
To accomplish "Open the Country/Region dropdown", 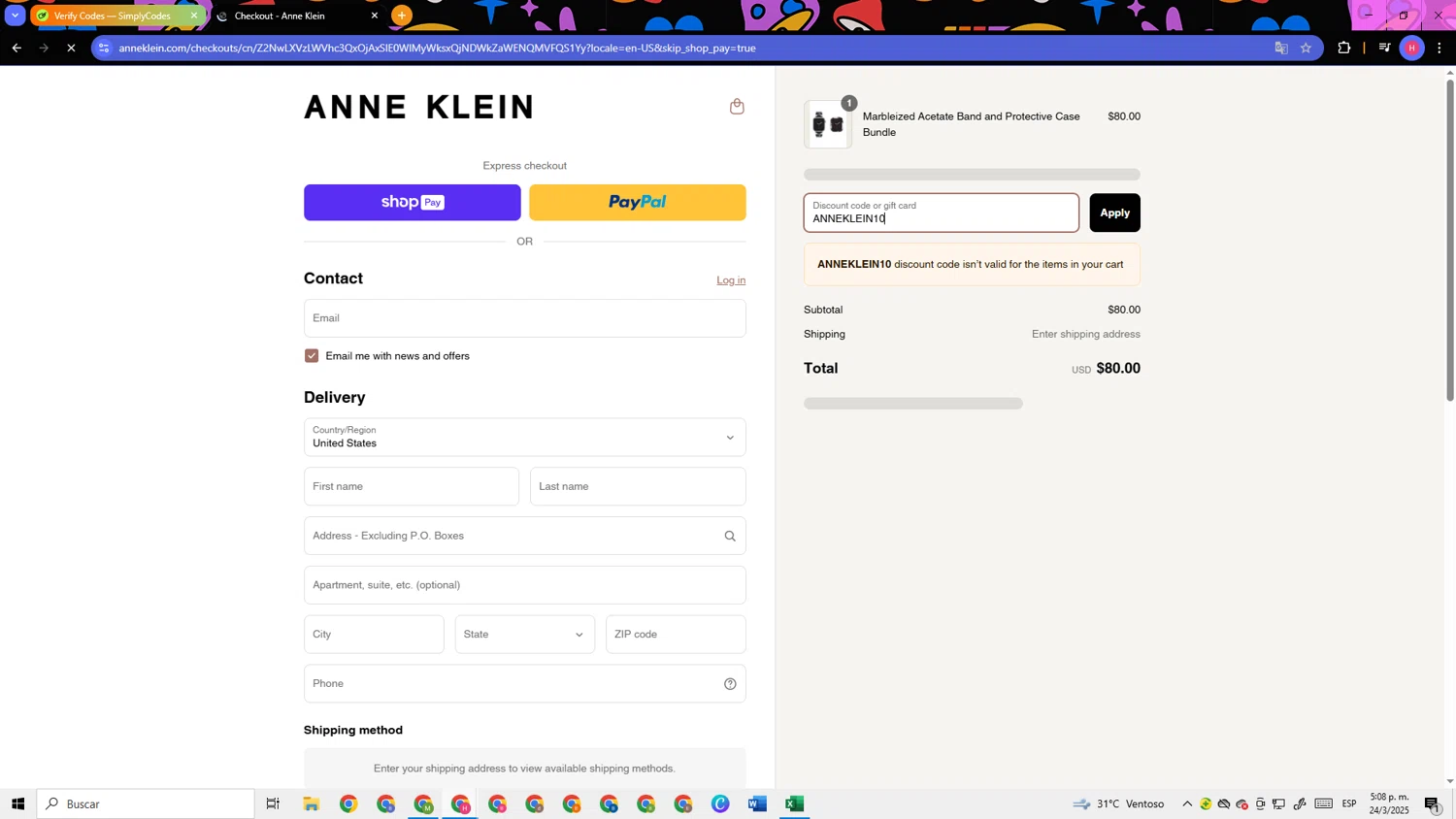I will pos(525,438).
